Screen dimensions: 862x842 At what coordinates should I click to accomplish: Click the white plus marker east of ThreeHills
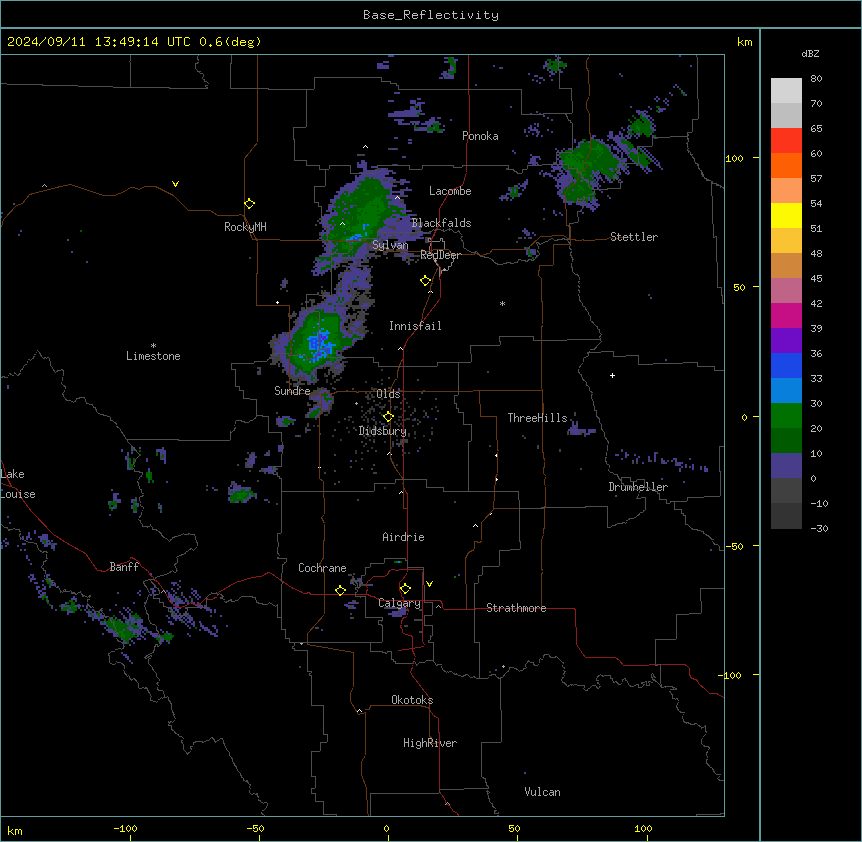coord(612,375)
